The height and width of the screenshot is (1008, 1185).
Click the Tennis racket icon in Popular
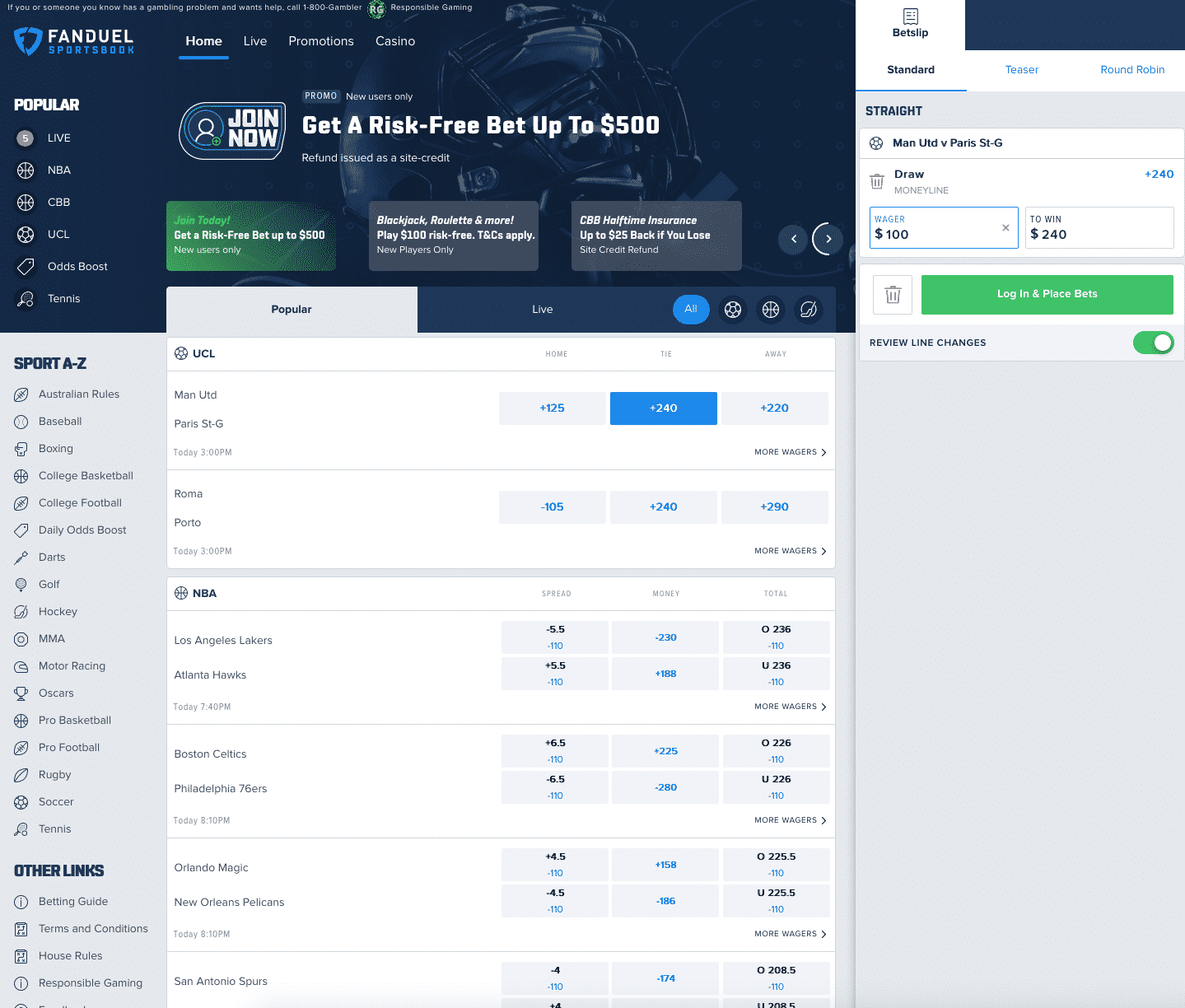26,299
